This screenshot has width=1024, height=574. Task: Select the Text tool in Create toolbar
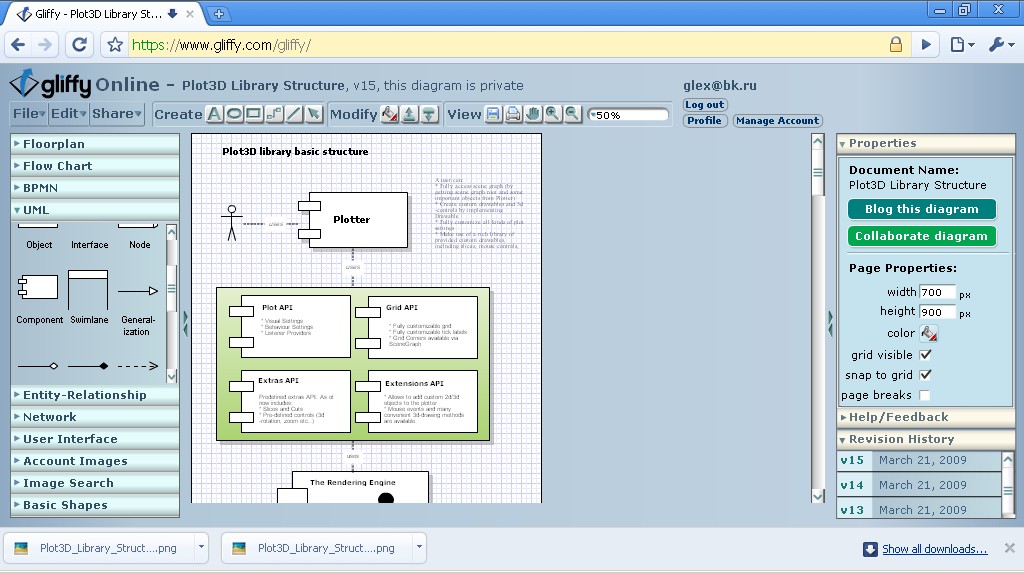pos(214,114)
